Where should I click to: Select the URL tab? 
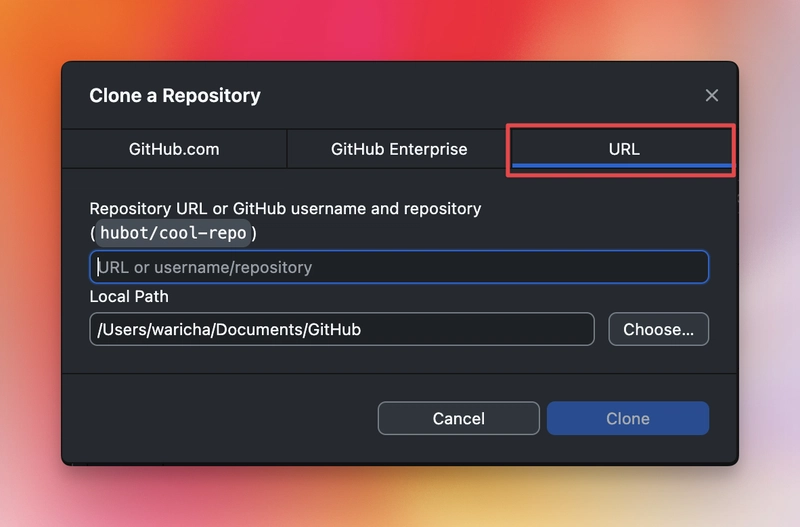click(x=623, y=149)
